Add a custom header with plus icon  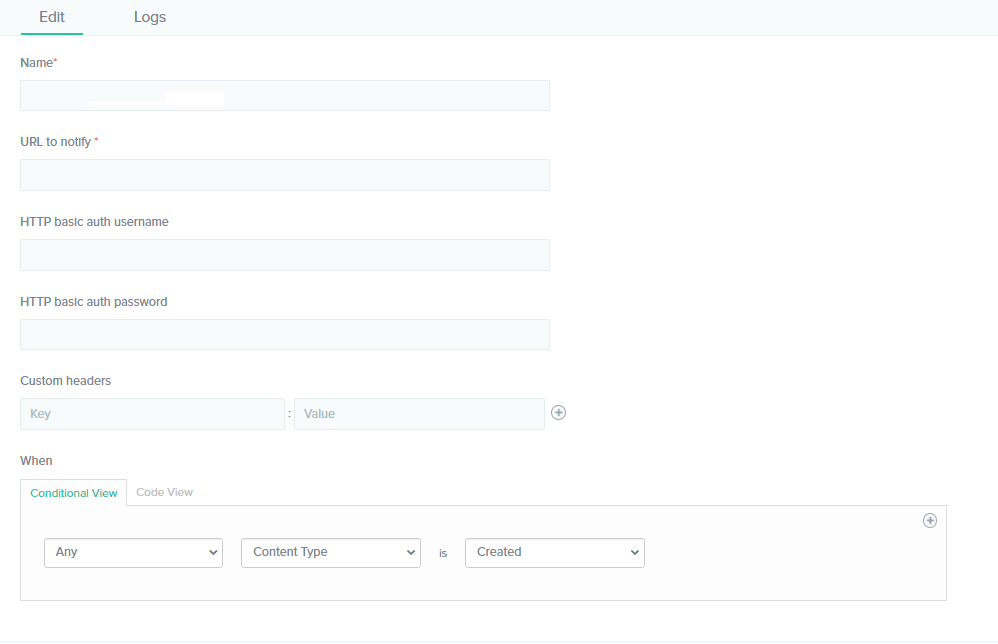tap(558, 413)
